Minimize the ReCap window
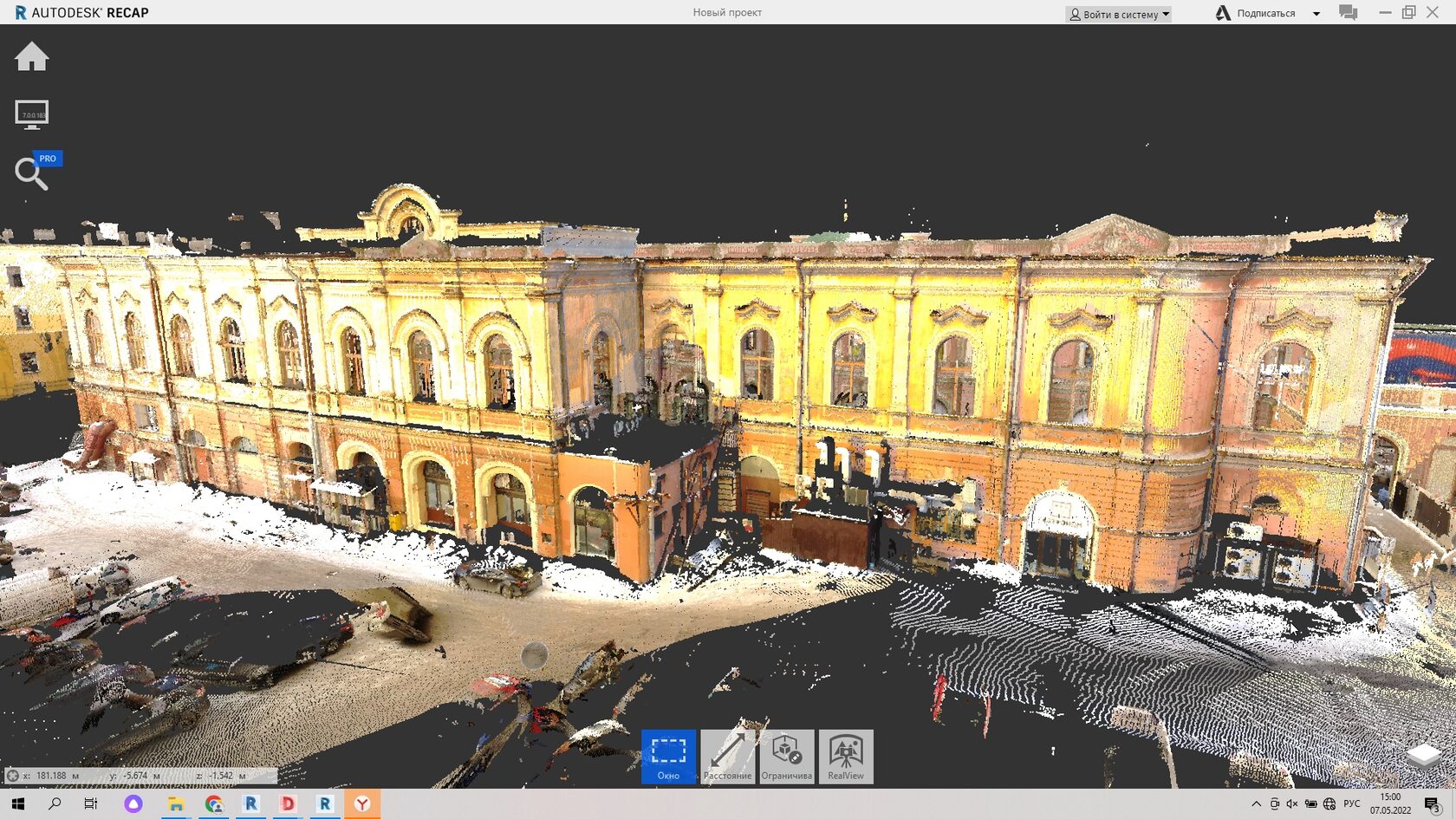Image resolution: width=1456 pixels, height=819 pixels. [x=1385, y=12]
